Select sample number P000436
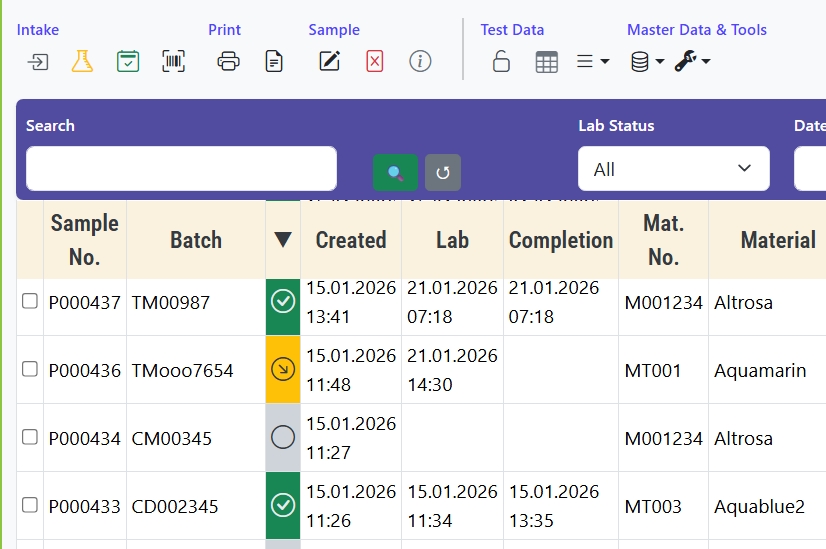This screenshot has height=549, width=826. (84, 370)
